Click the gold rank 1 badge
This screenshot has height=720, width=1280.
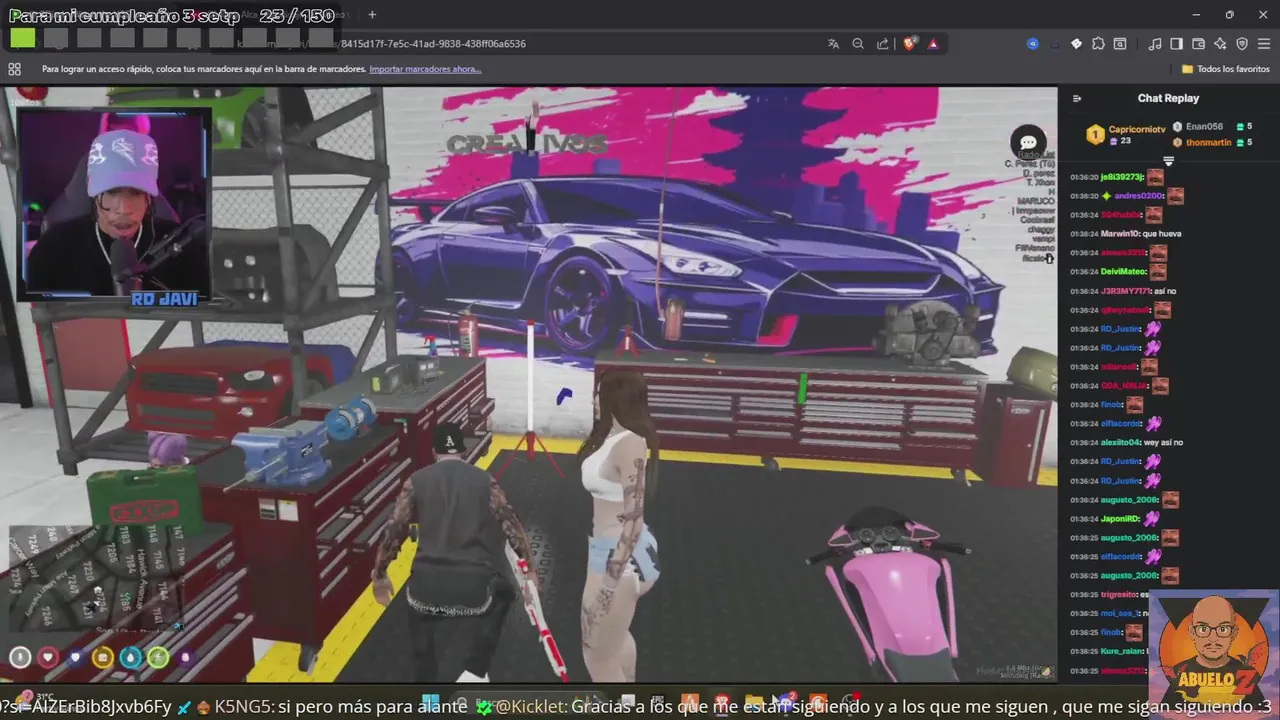pyautogui.click(x=1095, y=134)
